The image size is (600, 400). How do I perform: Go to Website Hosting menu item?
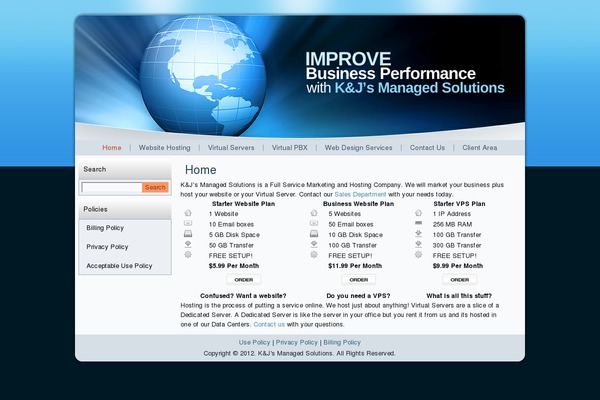click(x=165, y=148)
